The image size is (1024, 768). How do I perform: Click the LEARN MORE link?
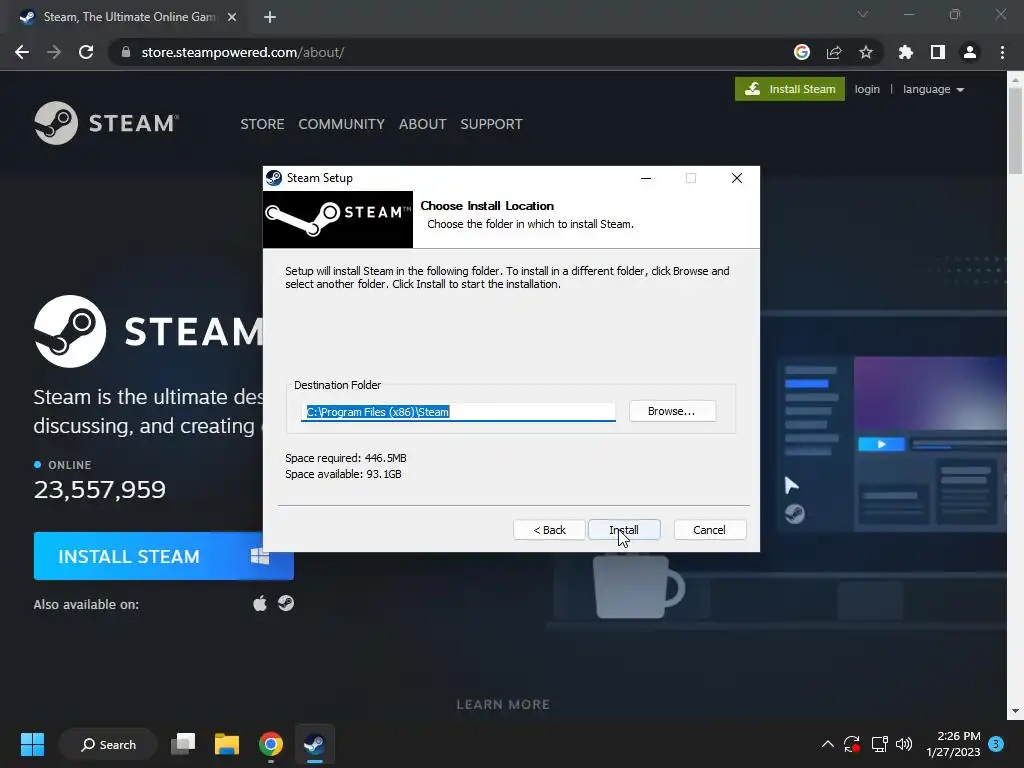coord(503,705)
